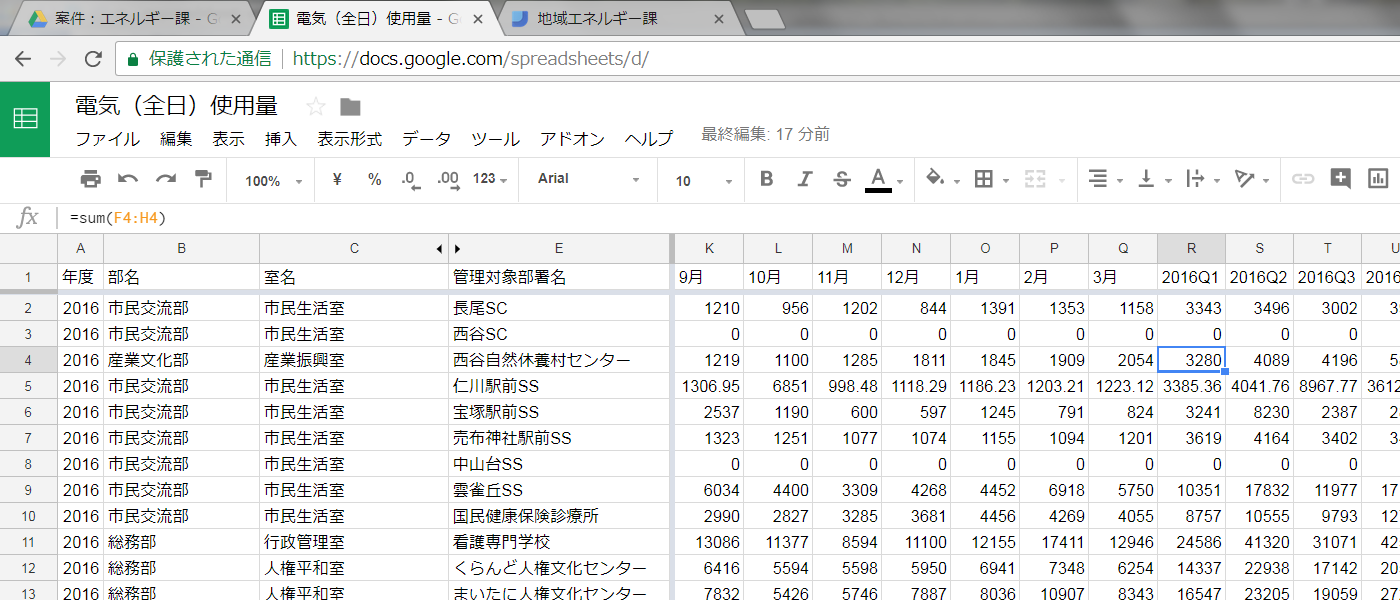This screenshot has width=1400, height=600.
Task: Select cell 行政管理室
Action: click(353, 542)
